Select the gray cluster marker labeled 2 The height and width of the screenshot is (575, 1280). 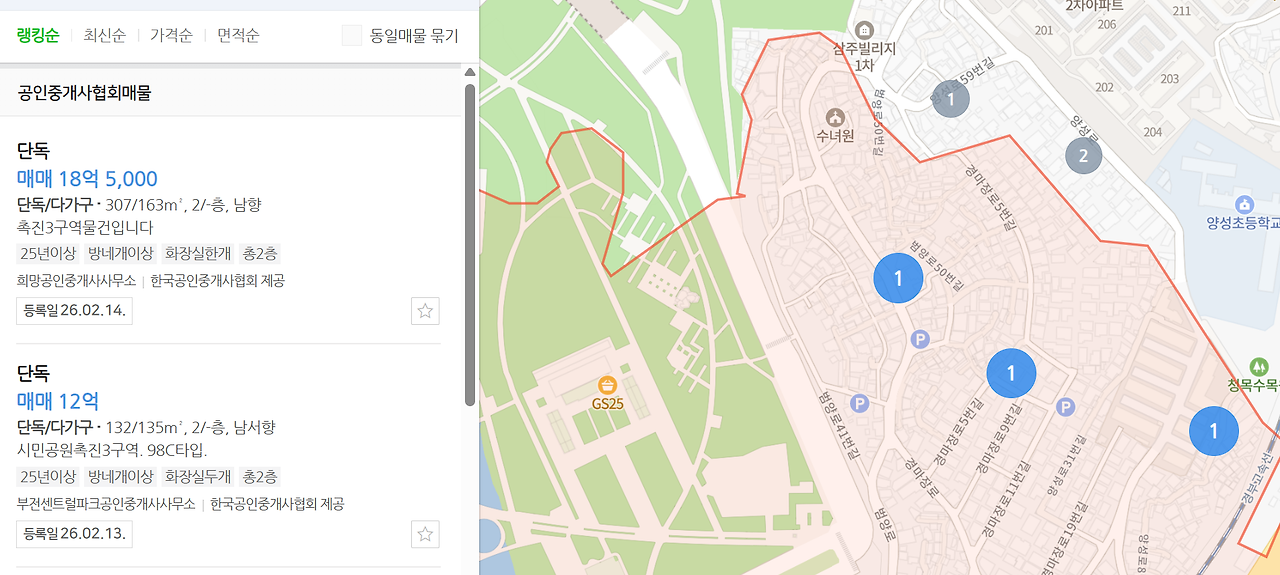tap(1083, 155)
